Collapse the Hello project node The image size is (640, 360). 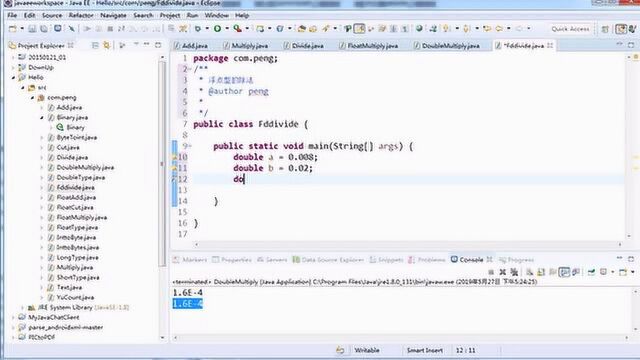click(13, 78)
